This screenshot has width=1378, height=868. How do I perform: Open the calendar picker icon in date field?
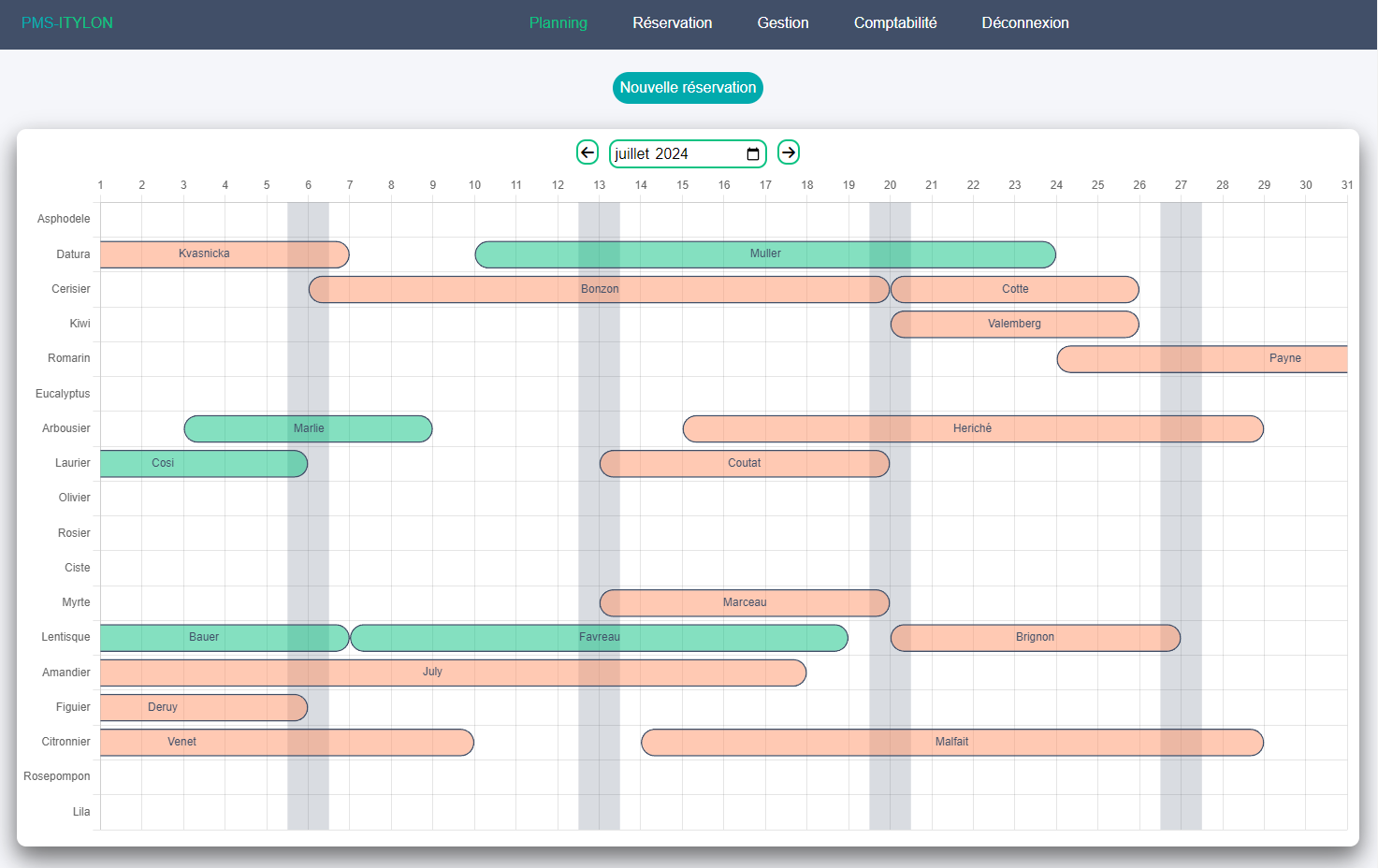[x=753, y=154]
